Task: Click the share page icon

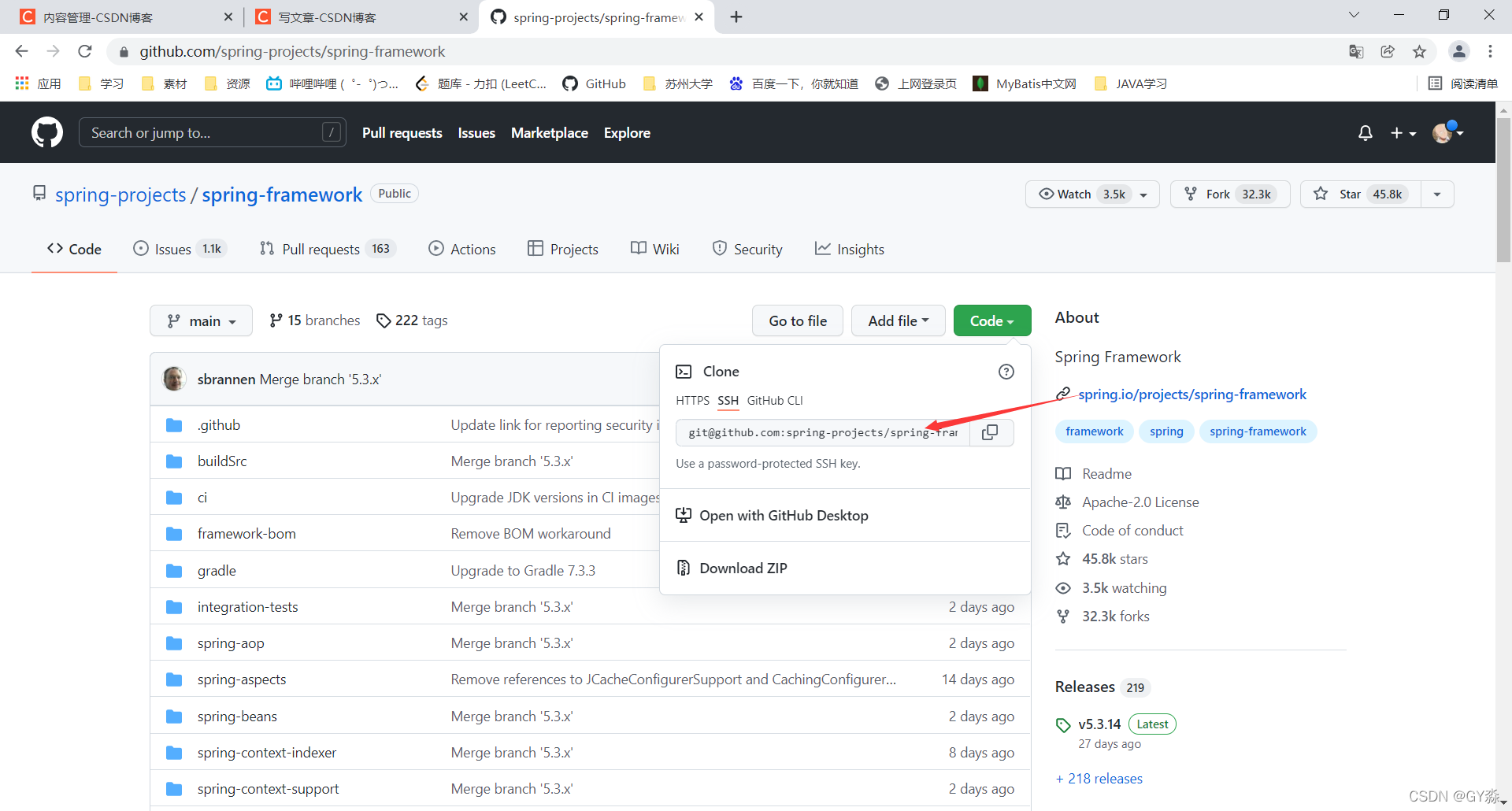Action: coord(1388,51)
